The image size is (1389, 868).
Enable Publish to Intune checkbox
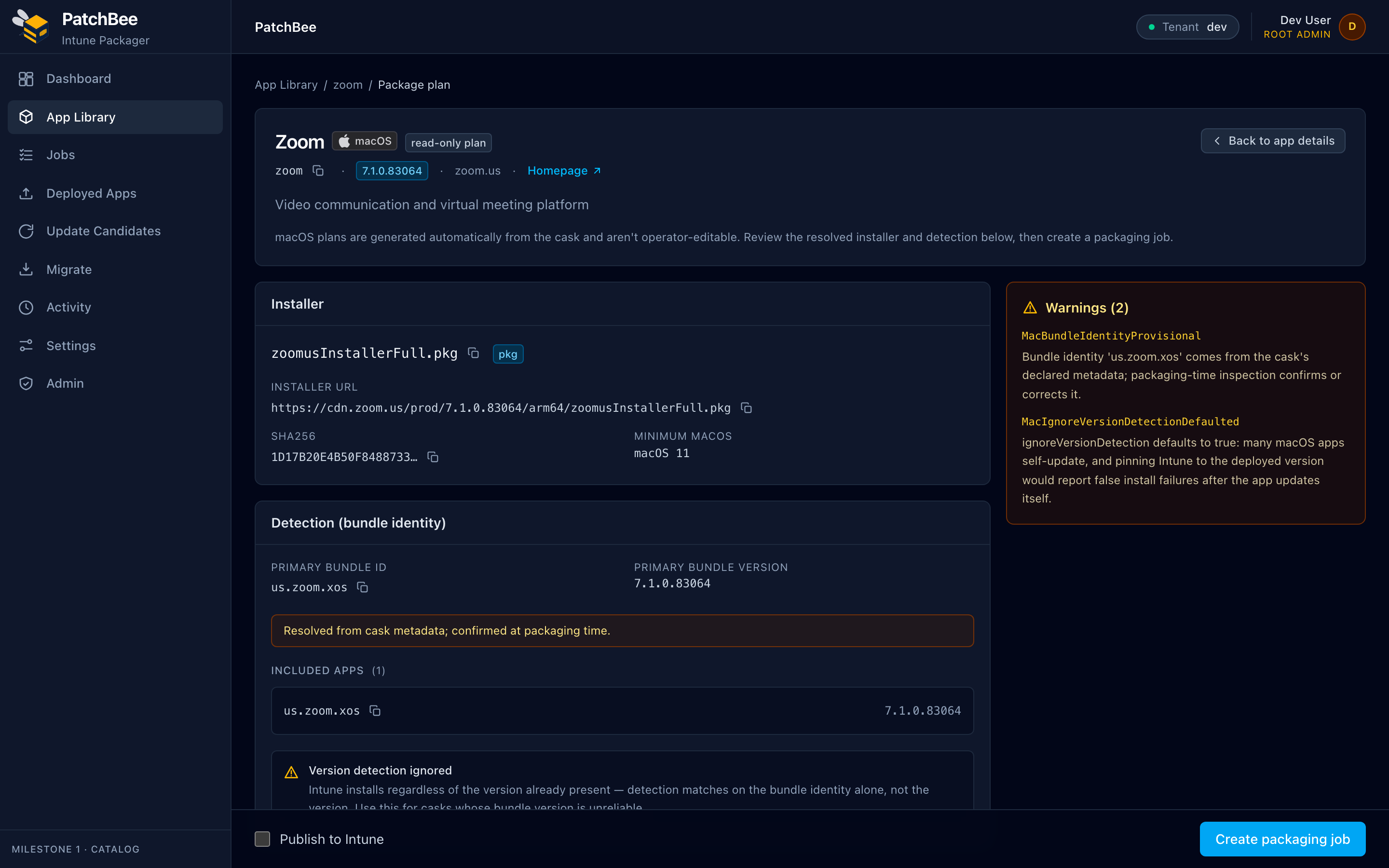(262, 839)
